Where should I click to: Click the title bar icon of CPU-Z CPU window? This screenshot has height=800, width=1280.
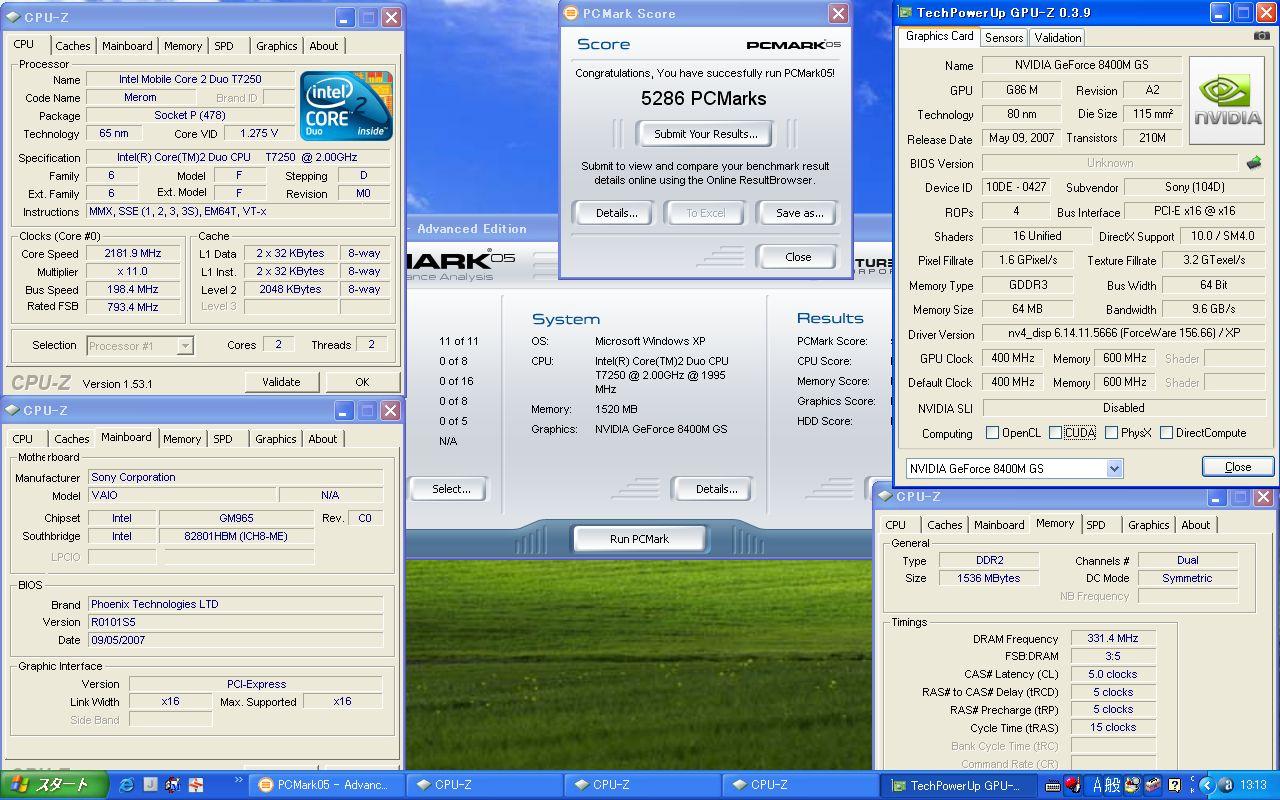12,17
